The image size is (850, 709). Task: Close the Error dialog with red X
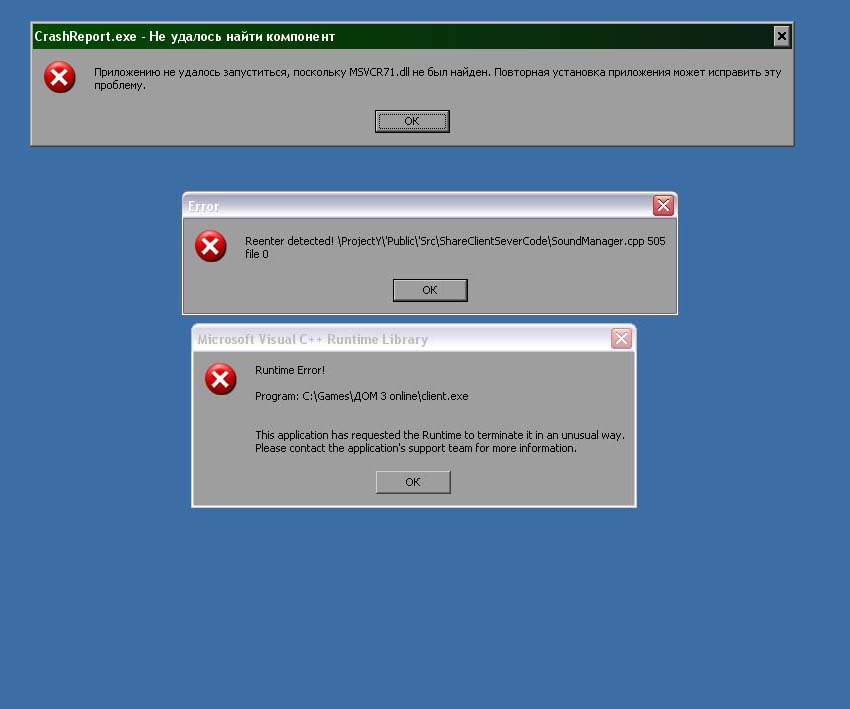pos(663,205)
